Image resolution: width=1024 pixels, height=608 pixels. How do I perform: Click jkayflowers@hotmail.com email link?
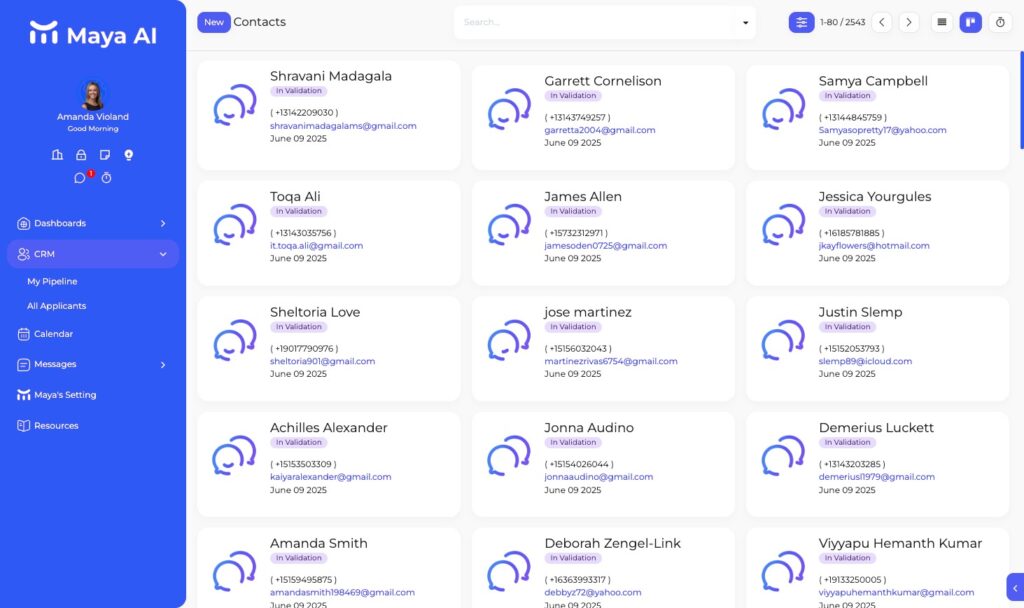tap(874, 246)
